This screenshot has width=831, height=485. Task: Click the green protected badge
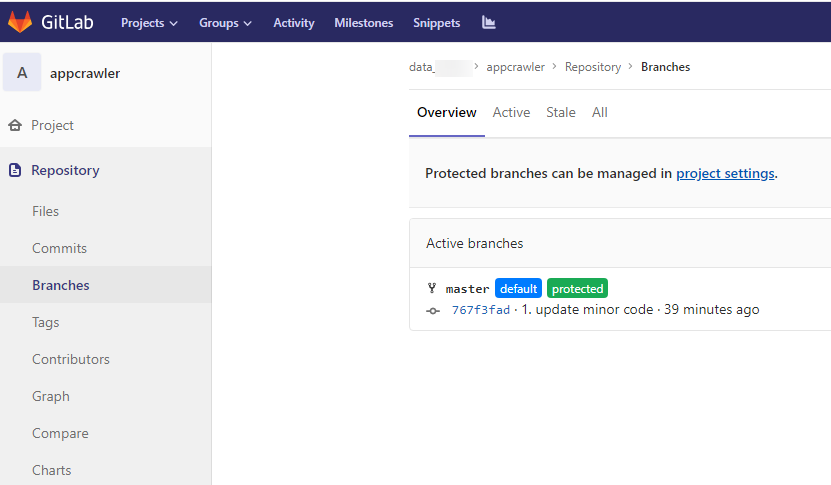577,288
